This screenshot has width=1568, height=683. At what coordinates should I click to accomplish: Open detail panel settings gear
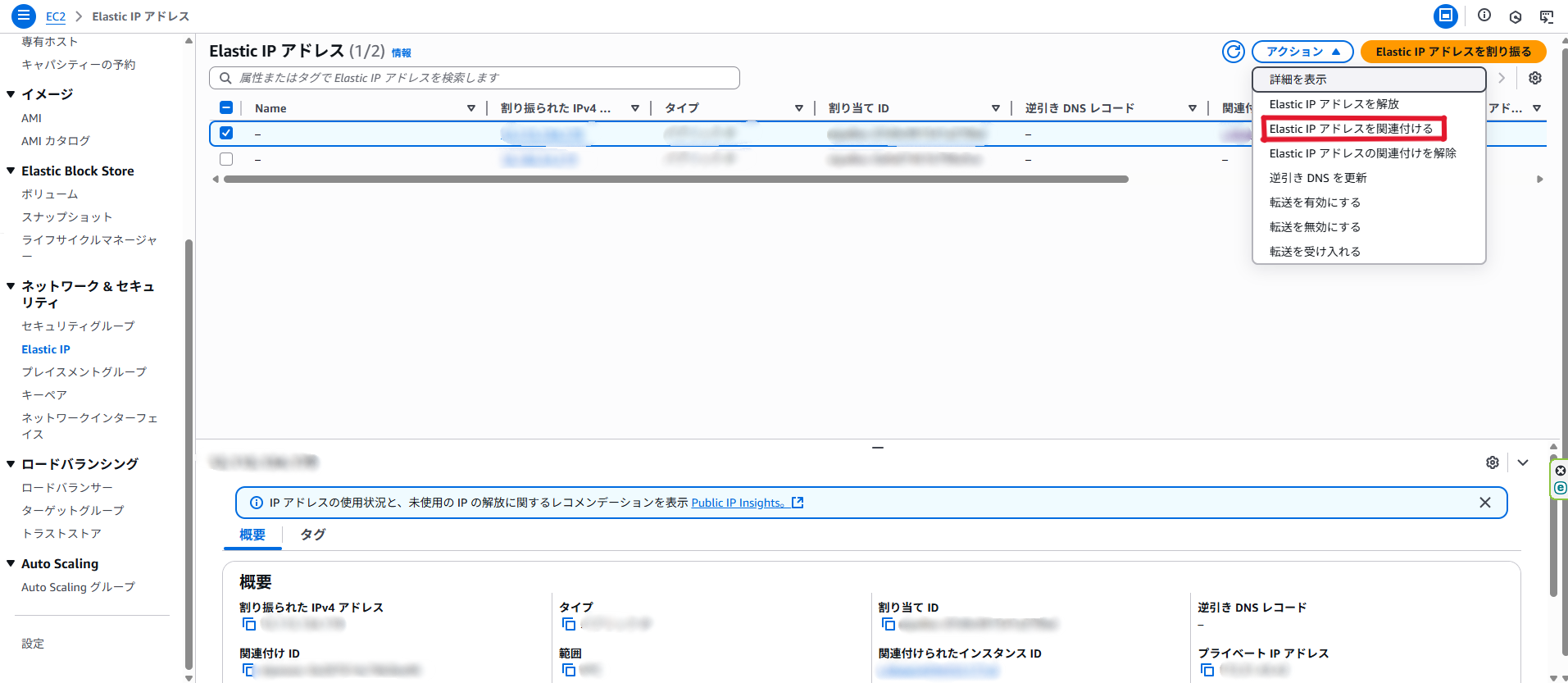[x=1493, y=462]
